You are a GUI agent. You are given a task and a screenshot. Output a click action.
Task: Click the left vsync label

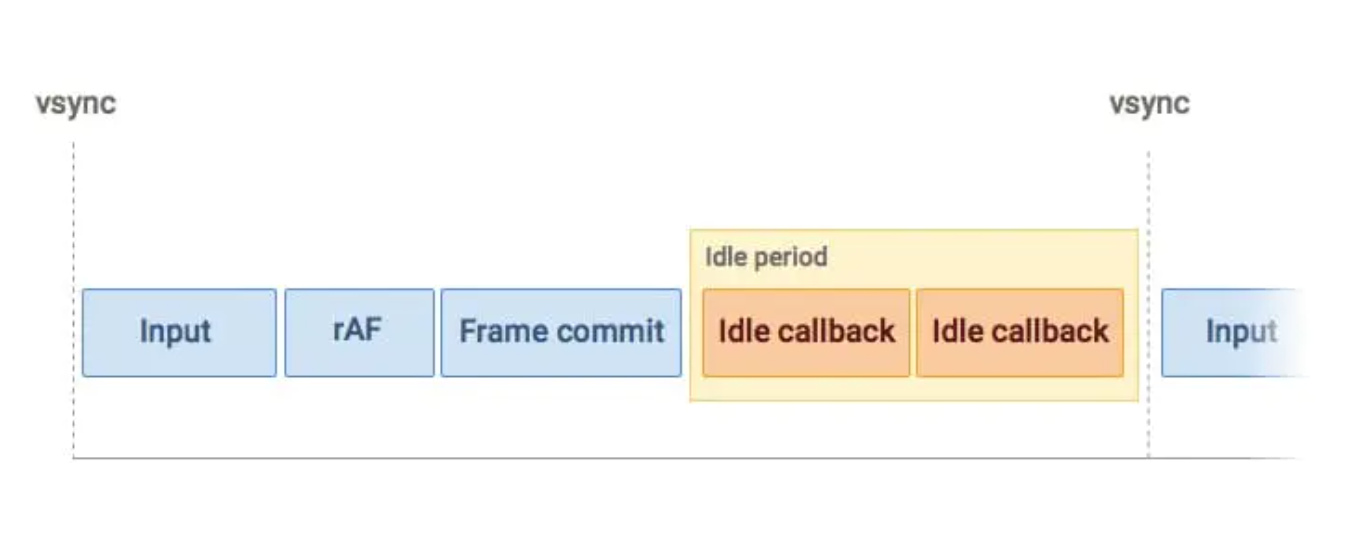point(75,104)
